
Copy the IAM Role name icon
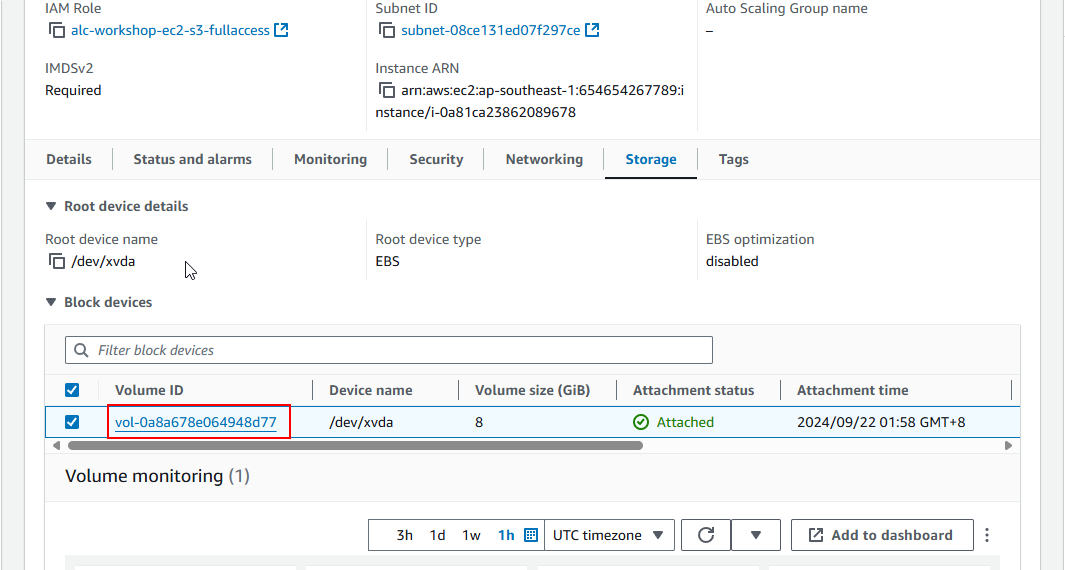[x=57, y=30]
